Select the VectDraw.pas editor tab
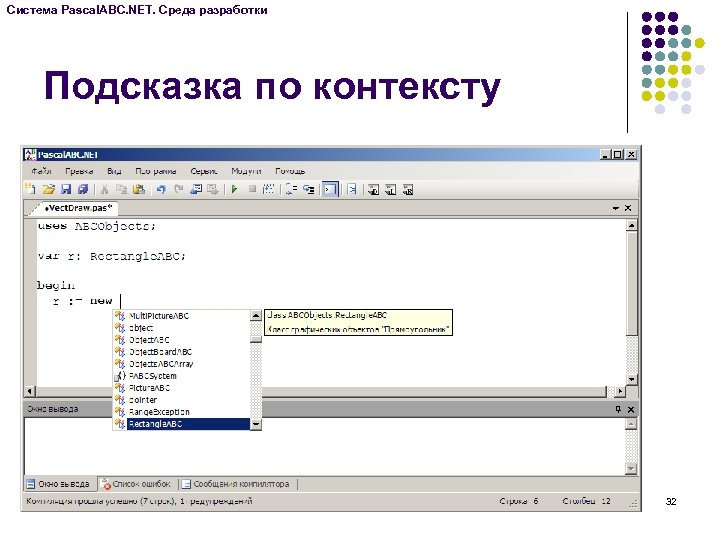The image size is (720, 540). [x=76, y=208]
